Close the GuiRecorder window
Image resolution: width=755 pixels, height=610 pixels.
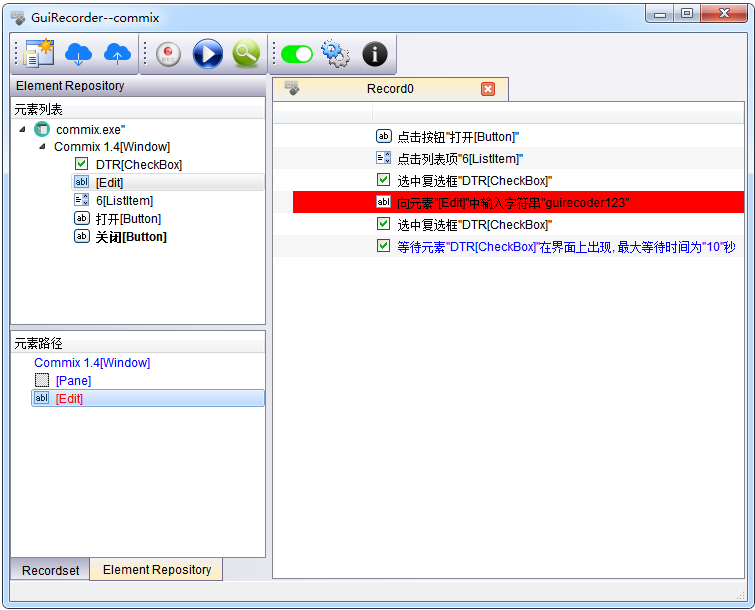click(724, 14)
